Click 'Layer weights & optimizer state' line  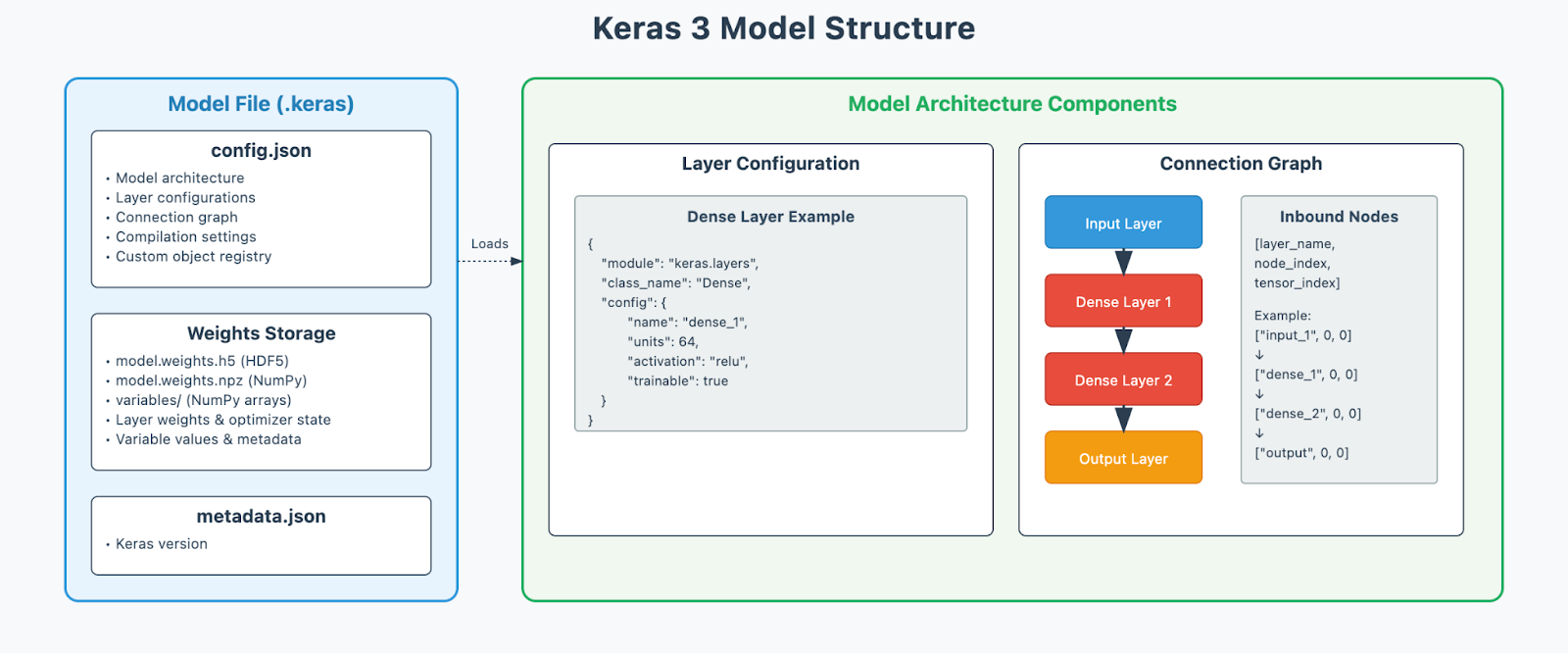coord(223,420)
